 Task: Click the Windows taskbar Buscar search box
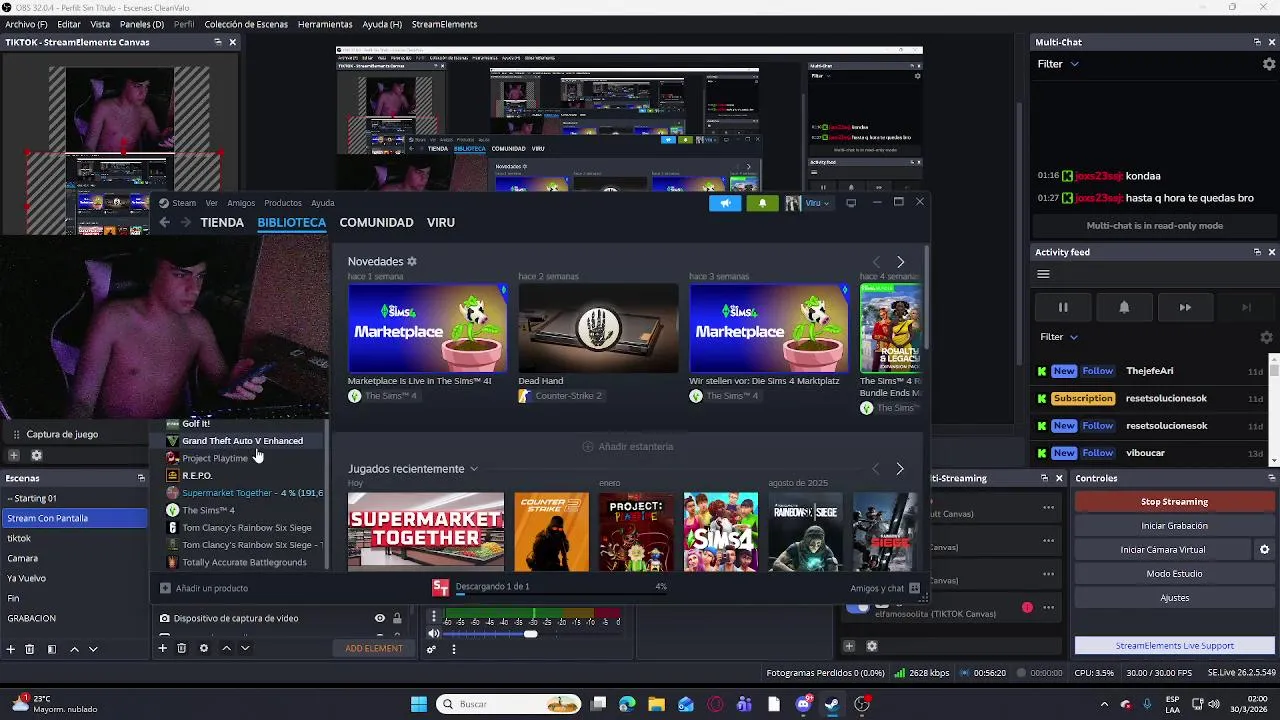[x=507, y=704]
